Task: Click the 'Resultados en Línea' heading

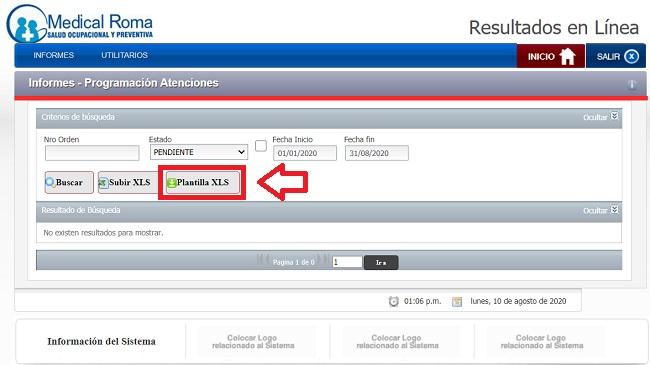Action: coord(554,28)
